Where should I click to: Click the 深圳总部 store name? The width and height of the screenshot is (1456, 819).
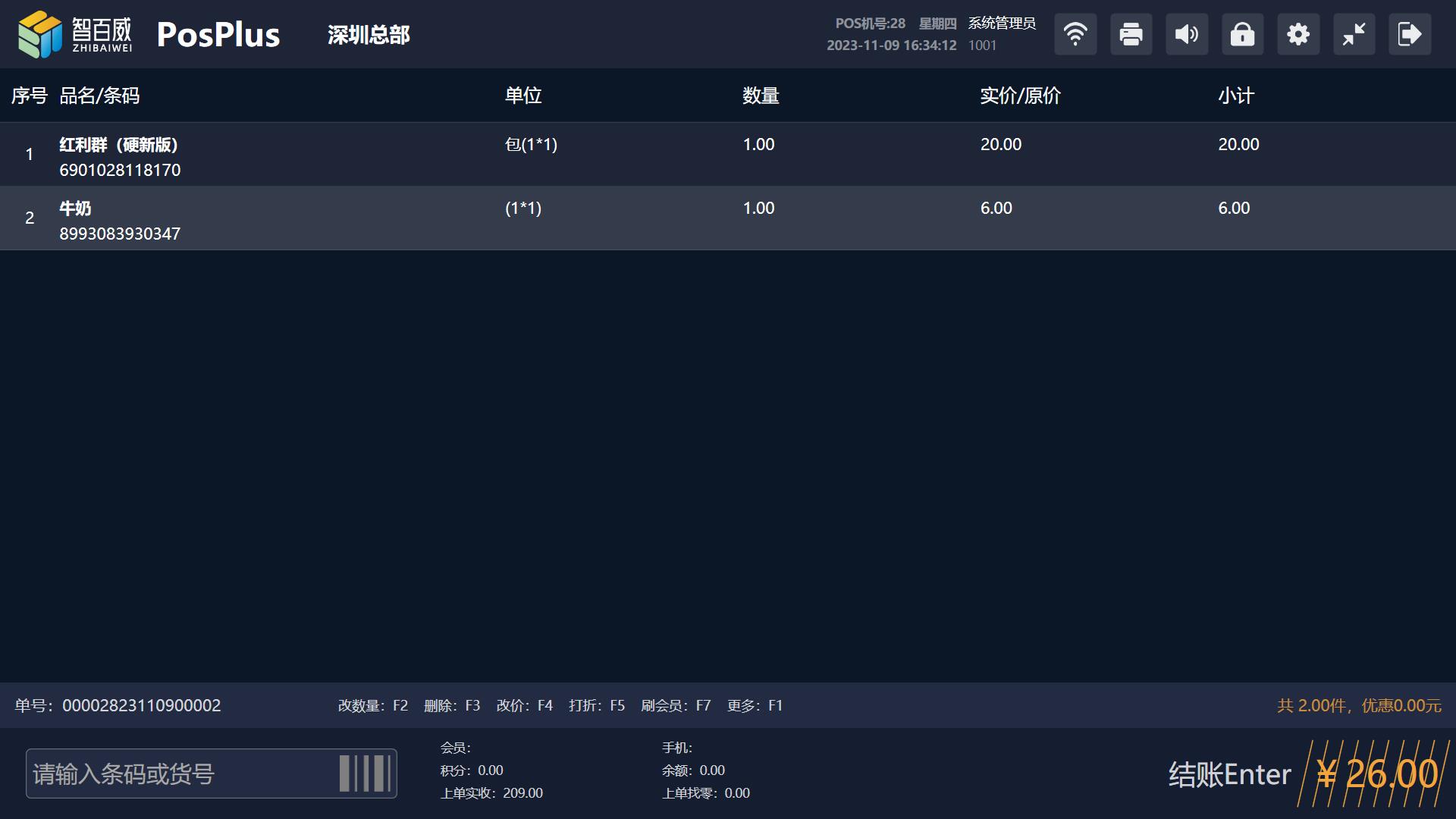point(369,35)
